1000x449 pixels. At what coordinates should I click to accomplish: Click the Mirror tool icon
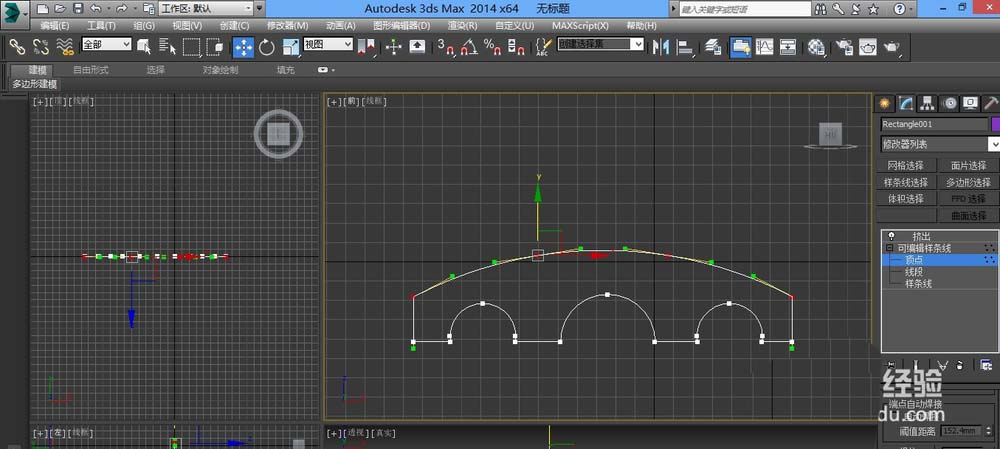coord(661,47)
